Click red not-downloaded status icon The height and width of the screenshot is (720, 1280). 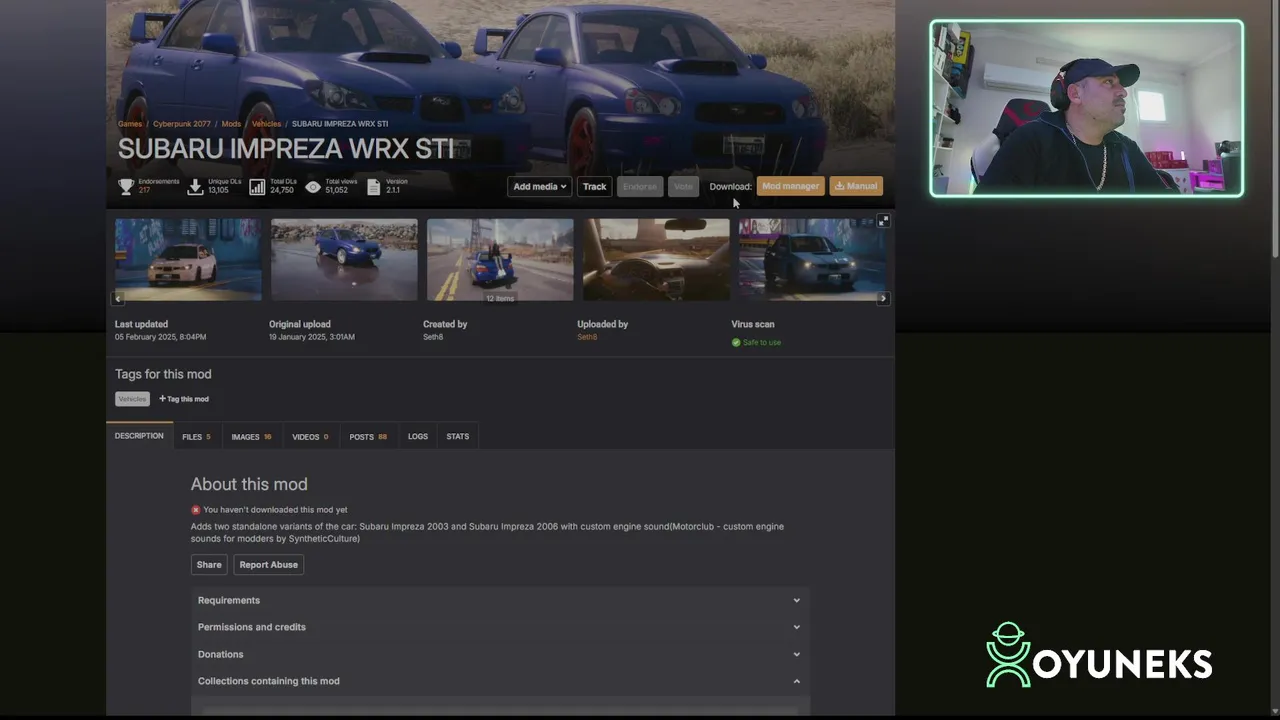tap(196, 510)
